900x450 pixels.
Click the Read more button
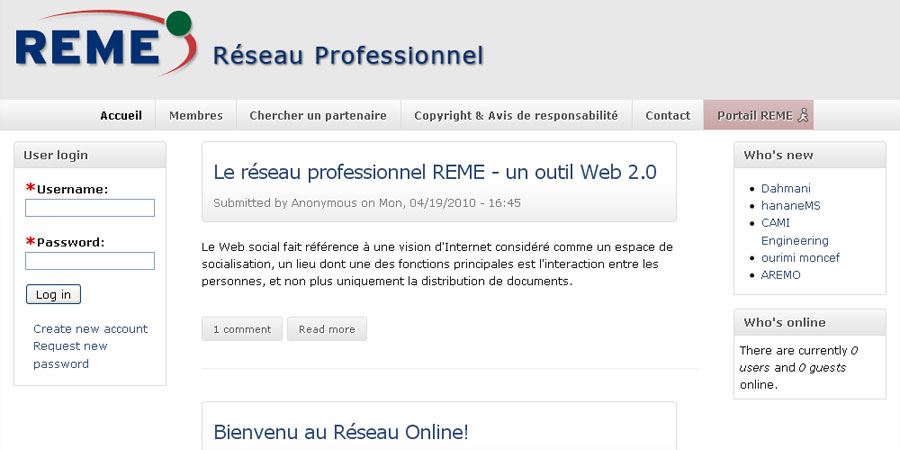pos(327,329)
